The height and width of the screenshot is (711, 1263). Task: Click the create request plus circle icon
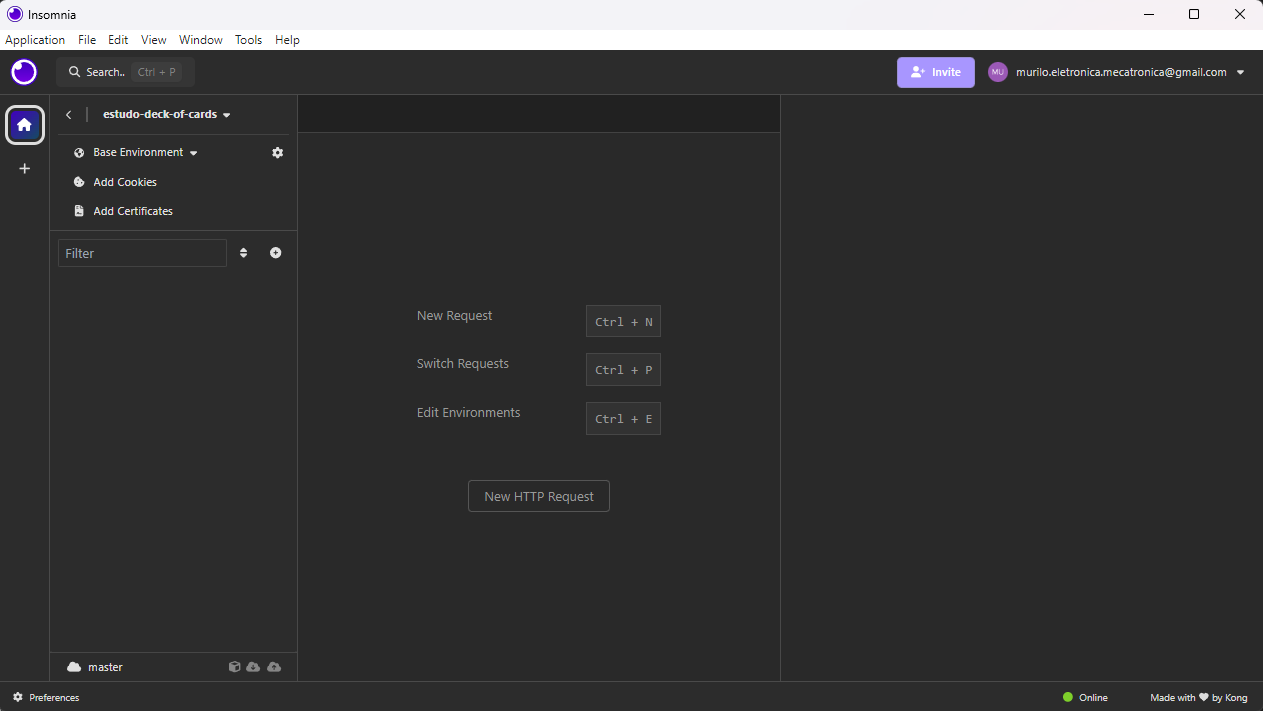[276, 253]
